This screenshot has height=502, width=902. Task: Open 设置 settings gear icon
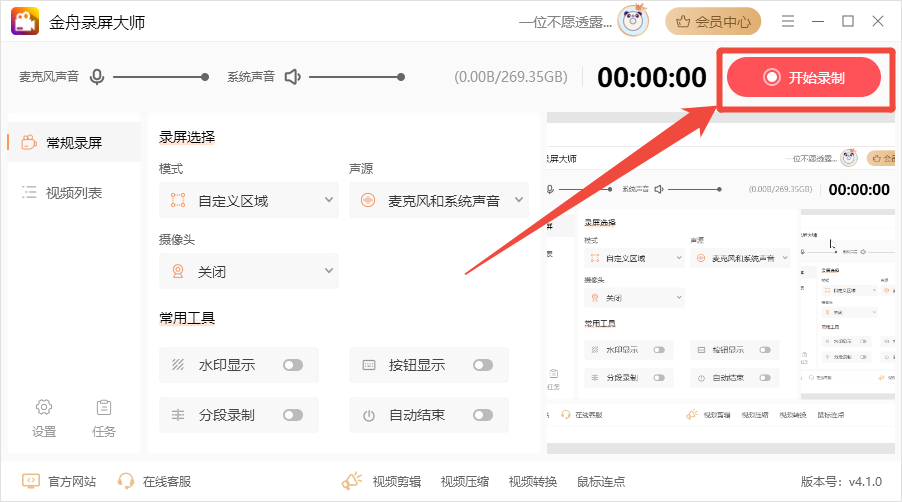[44, 407]
